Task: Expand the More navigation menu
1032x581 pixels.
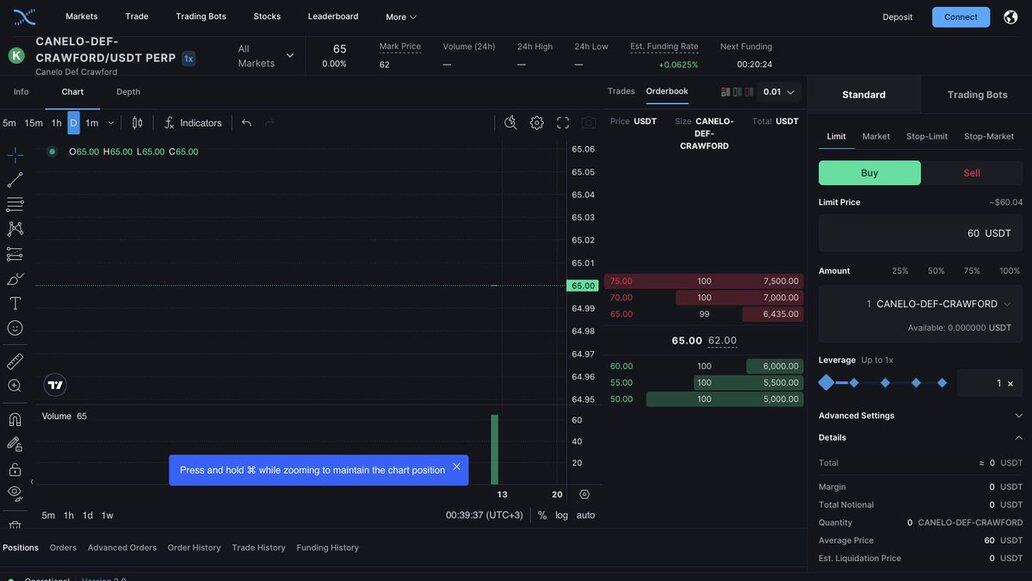Action: (401, 17)
